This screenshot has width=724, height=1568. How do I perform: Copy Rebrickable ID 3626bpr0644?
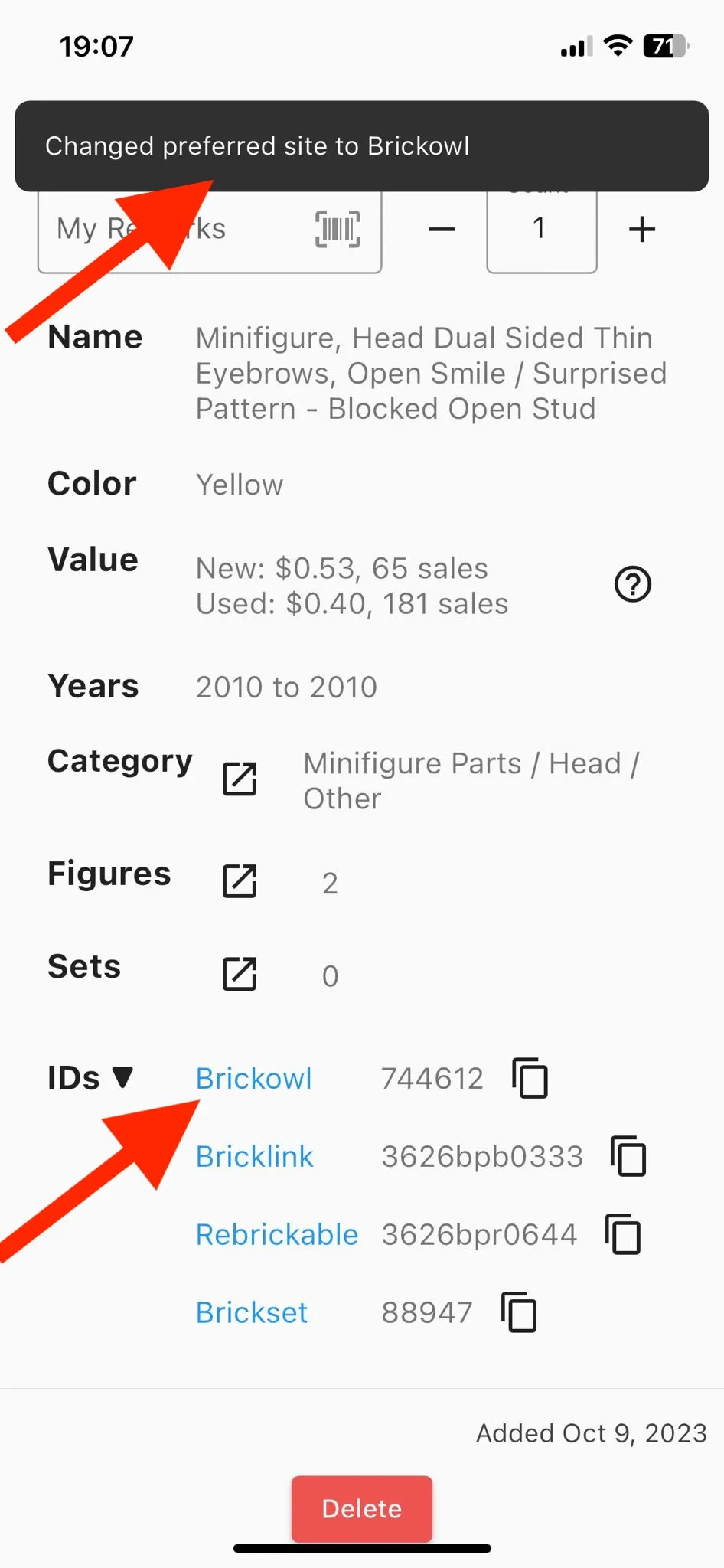(x=623, y=1234)
